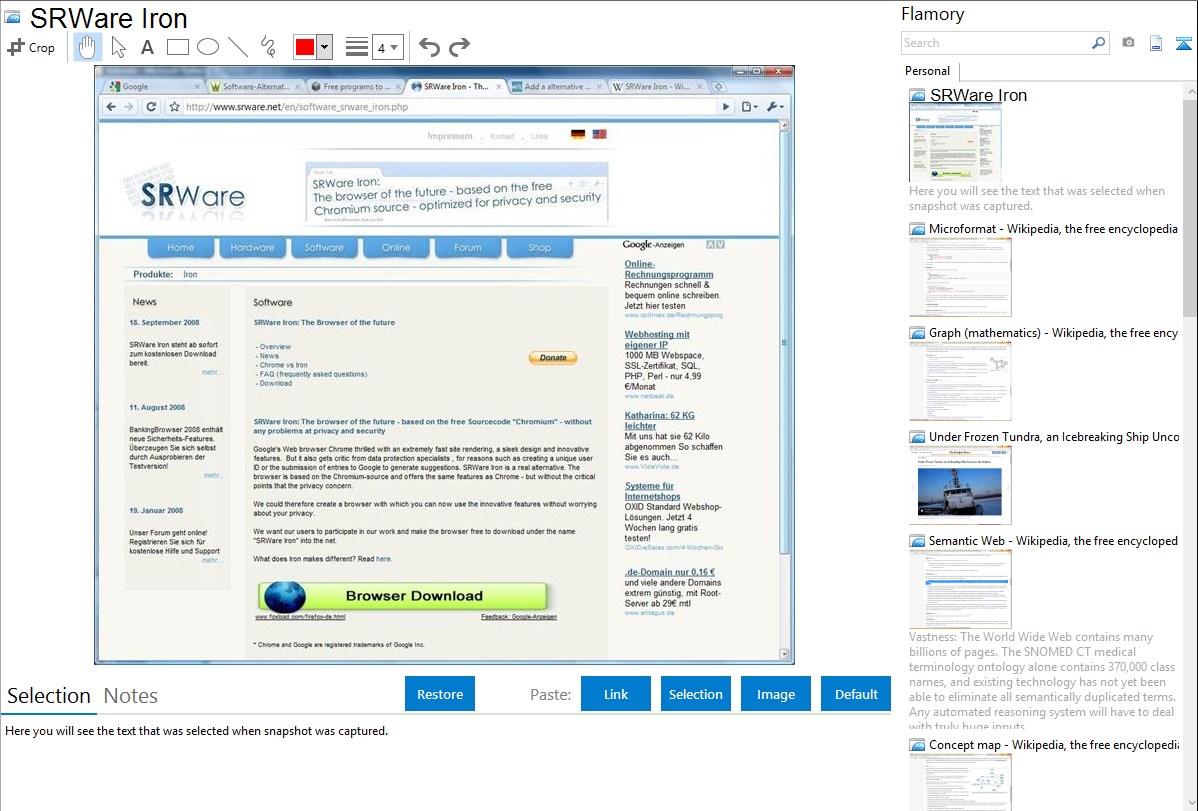Open the Microformat - Wikipedia snapshot title
Image resolution: width=1198 pixels, height=811 pixels.
(1053, 229)
